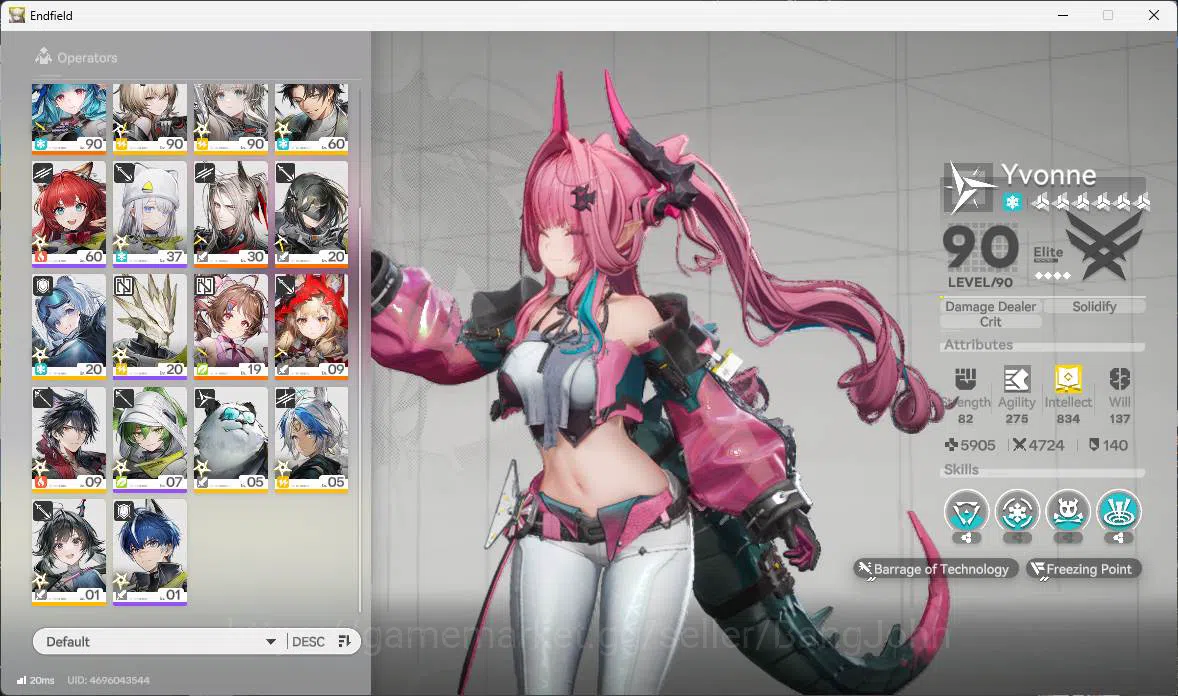1178x696 pixels.
Task: Click the Solidify tag
Action: pyautogui.click(x=1095, y=306)
